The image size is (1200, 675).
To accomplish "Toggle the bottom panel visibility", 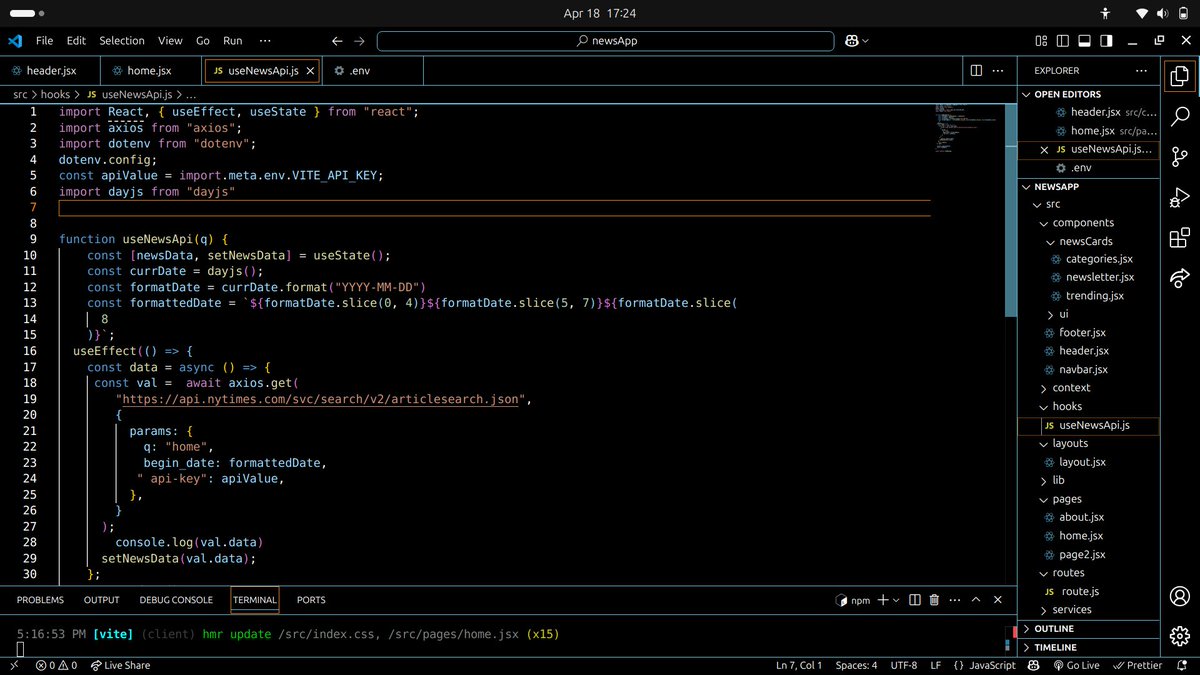I will coord(1085,41).
